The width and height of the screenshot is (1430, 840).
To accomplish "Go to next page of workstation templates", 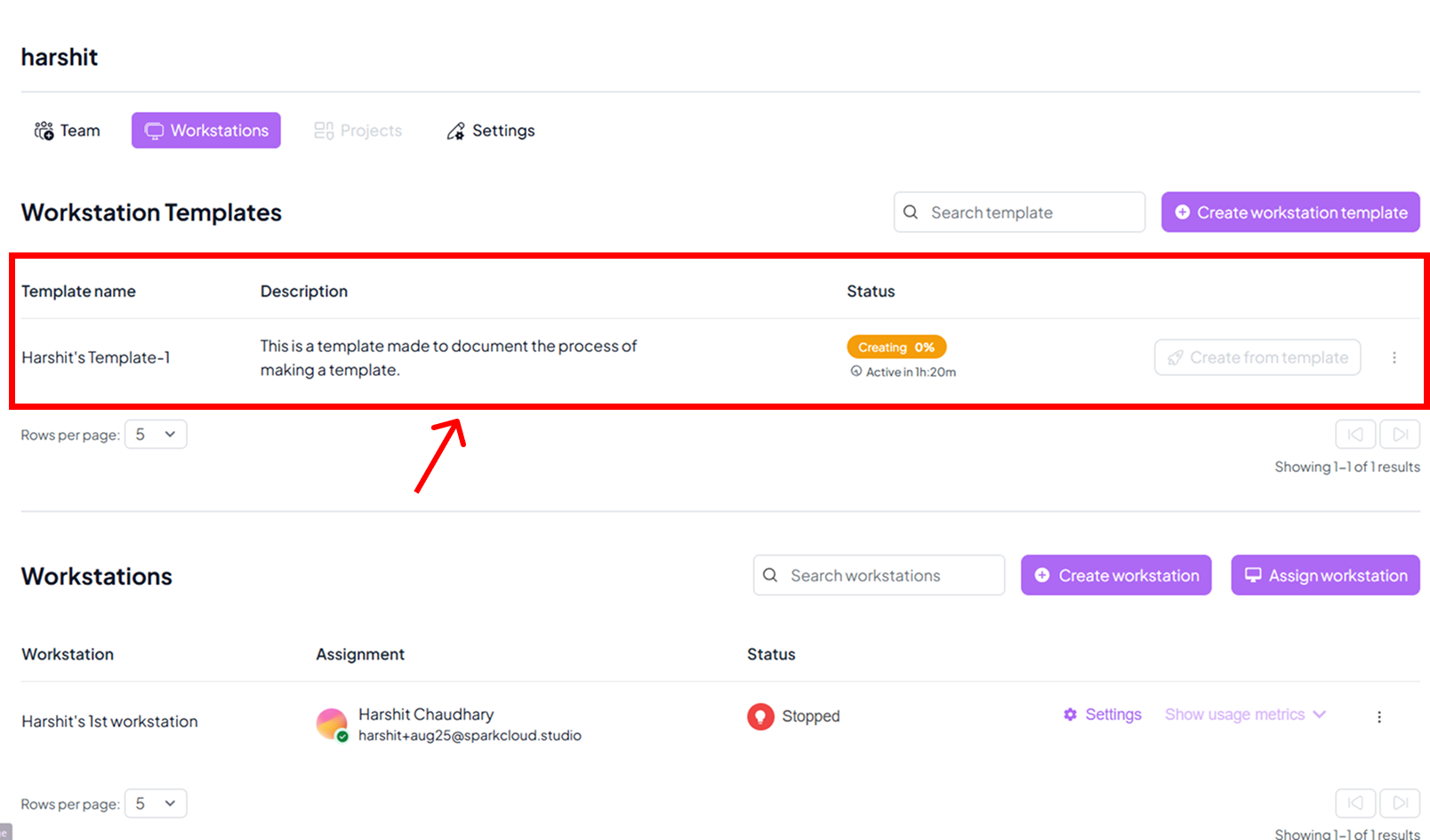I will tap(1400, 435).
